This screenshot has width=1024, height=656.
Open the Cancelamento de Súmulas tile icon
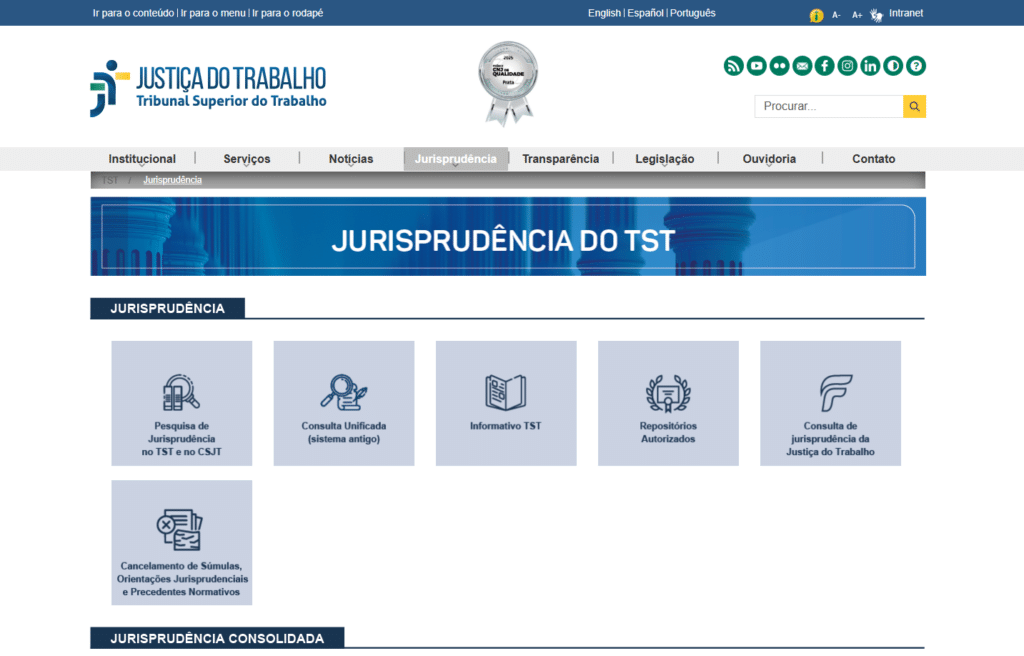180,530
